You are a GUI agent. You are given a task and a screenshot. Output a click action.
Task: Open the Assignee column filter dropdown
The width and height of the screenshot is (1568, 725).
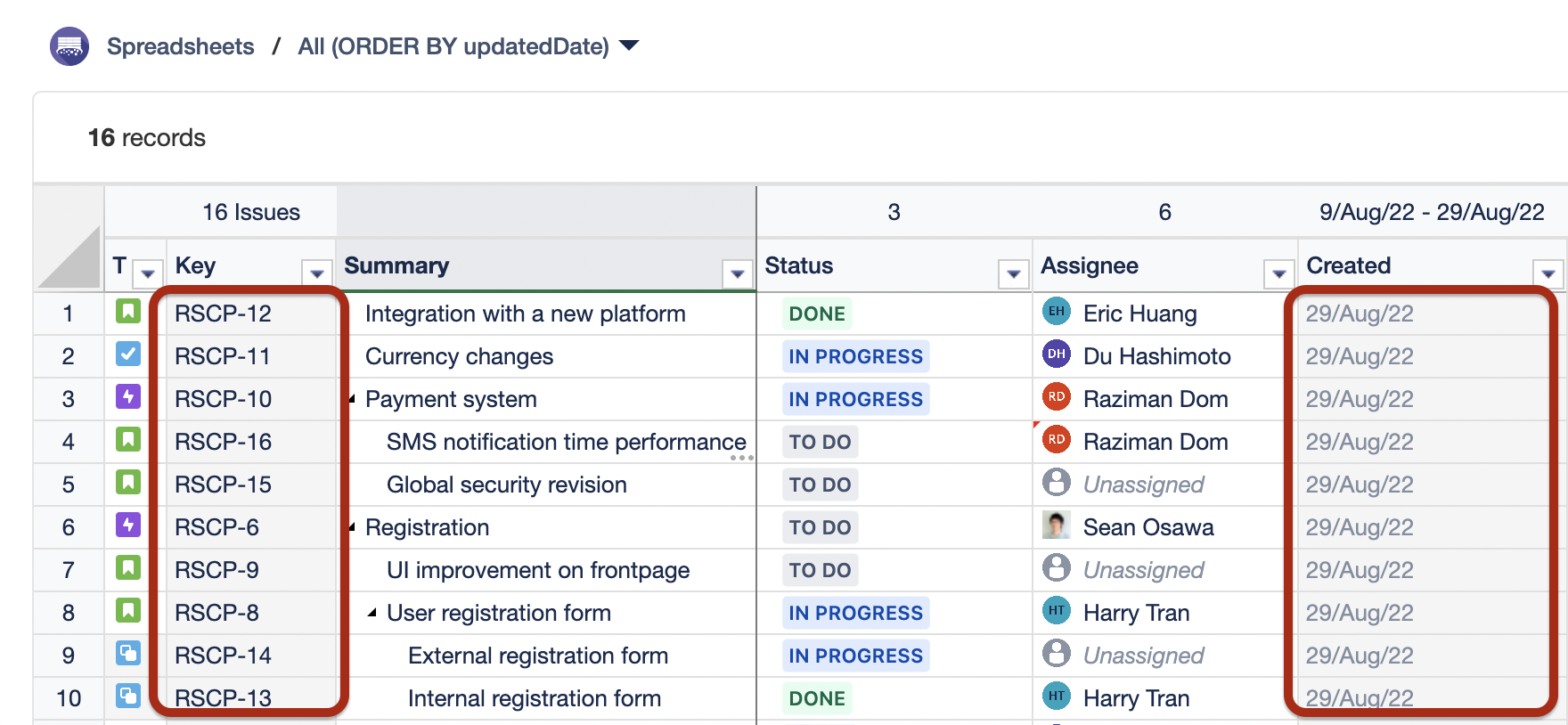pos(1278,274)
